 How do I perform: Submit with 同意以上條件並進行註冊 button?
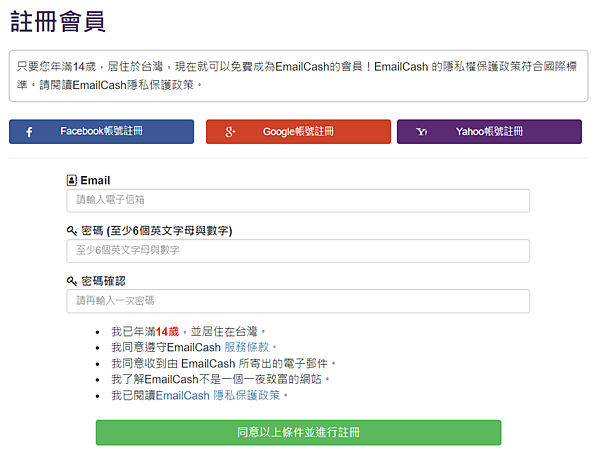pos(298,432)
